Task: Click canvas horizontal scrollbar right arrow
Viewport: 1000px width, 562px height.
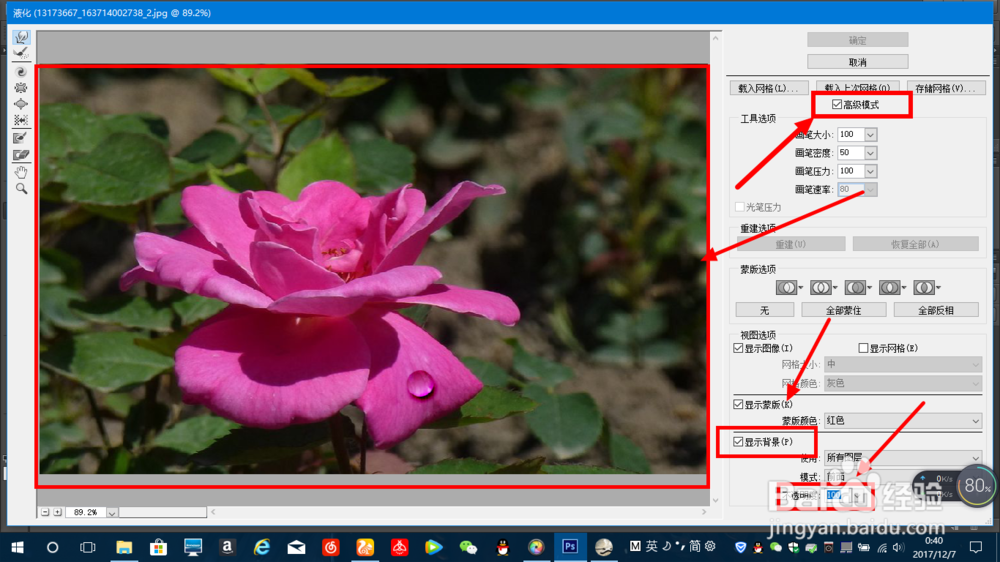Action: pyautogui.click(x=704, y=512)
